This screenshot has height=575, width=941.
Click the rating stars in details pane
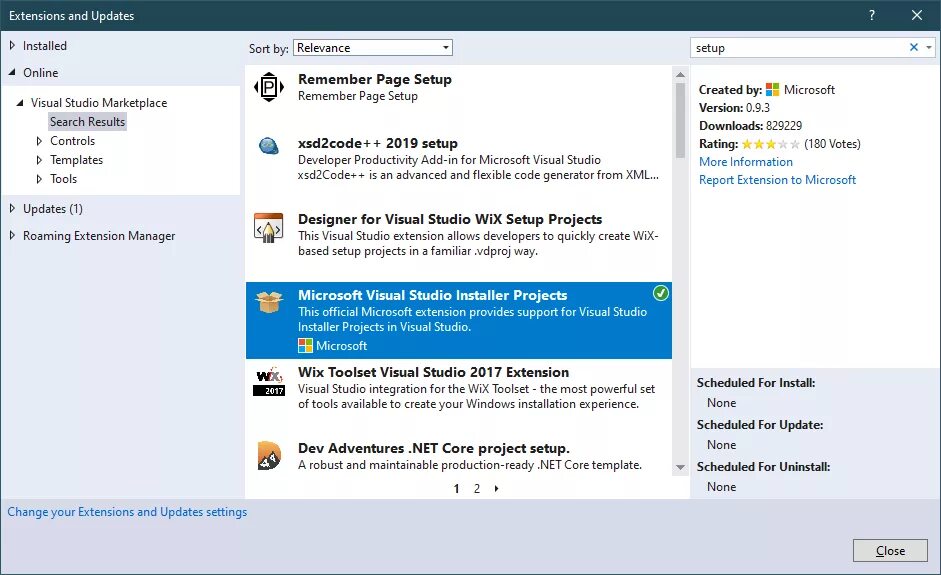pos(770,144)
